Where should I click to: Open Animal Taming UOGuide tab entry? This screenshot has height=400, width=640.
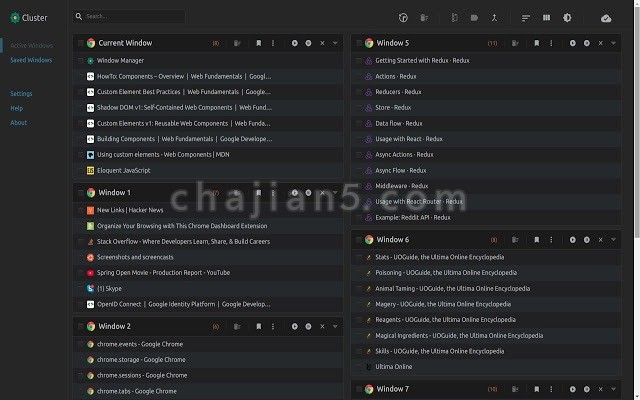(x=452, y=288)
